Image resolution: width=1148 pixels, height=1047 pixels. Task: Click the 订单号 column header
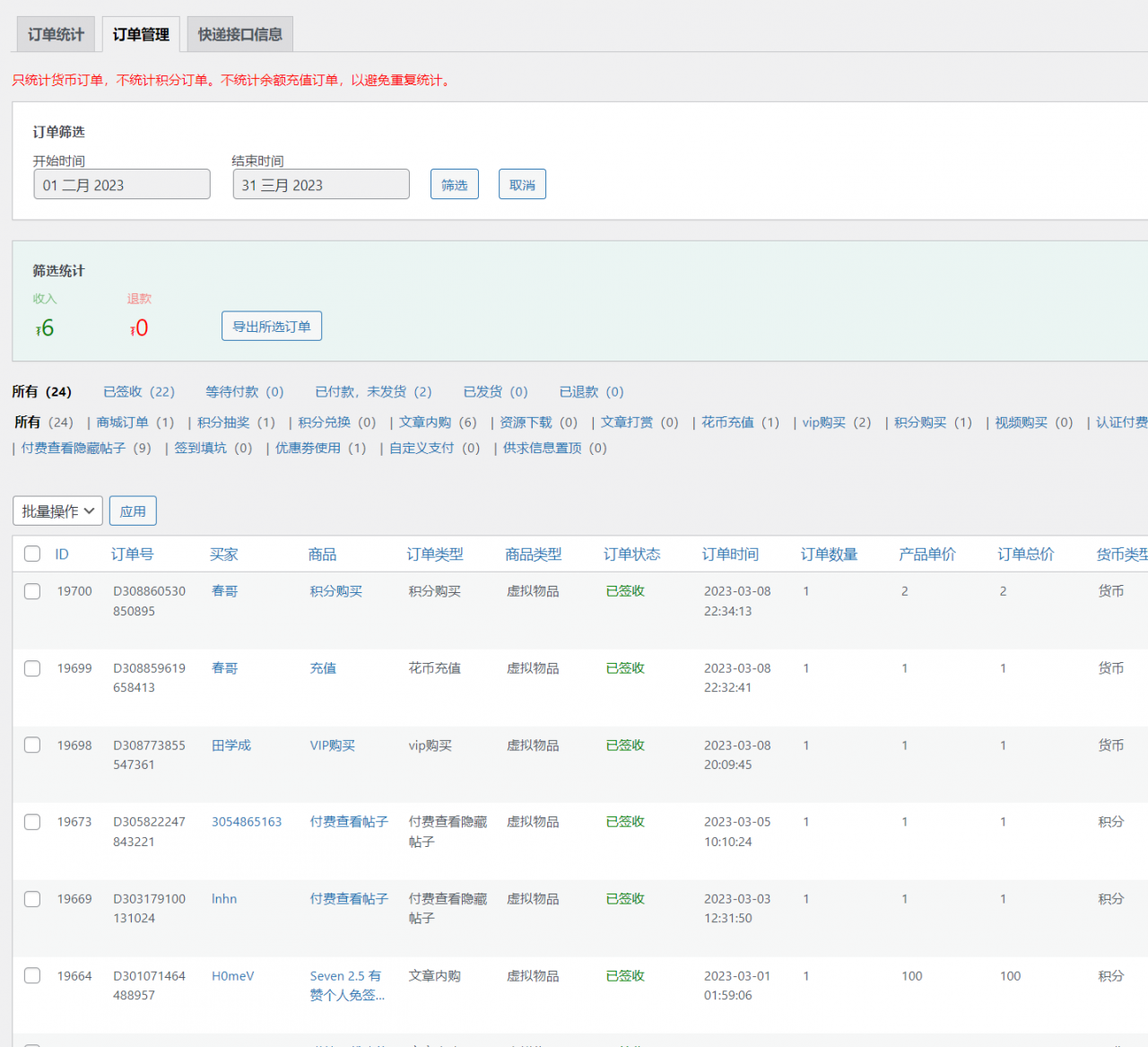[x=132, y=554]
